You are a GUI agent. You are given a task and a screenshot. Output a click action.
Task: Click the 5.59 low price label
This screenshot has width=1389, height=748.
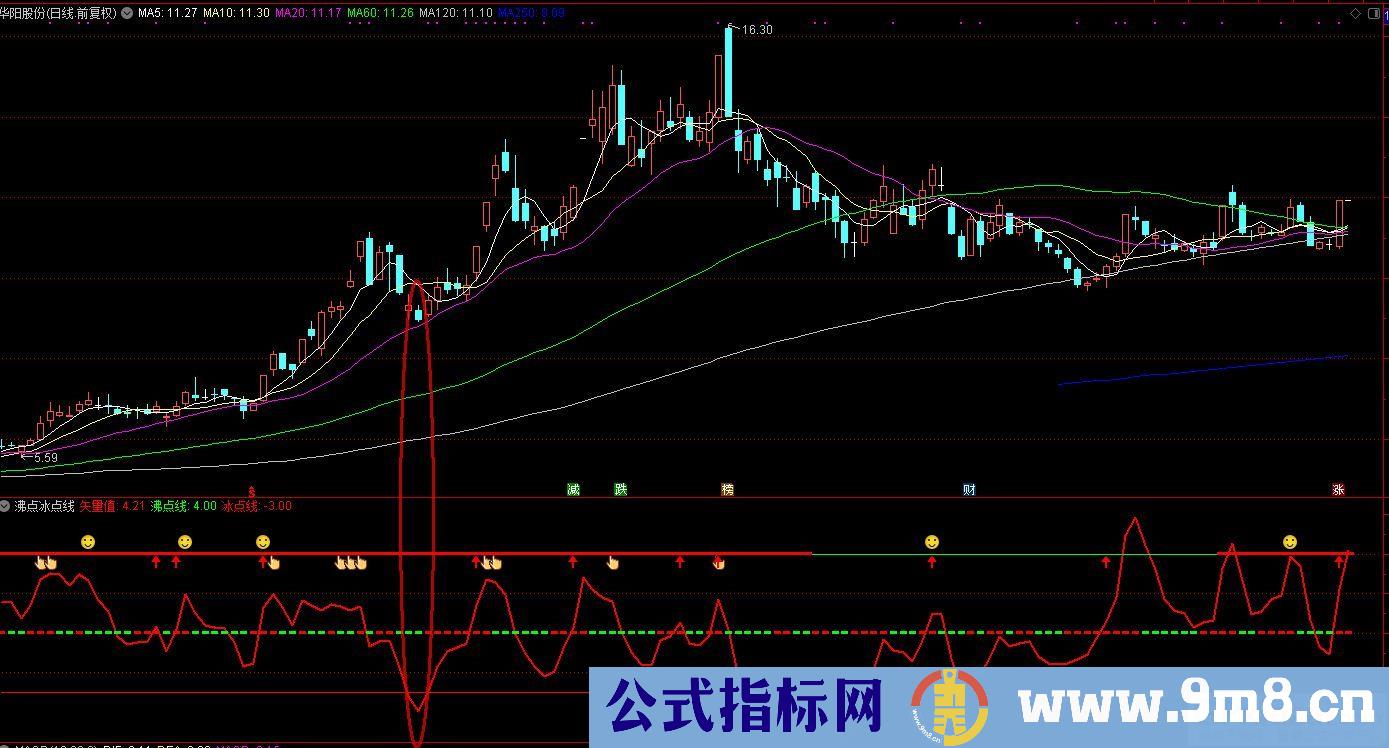point(46,457)
